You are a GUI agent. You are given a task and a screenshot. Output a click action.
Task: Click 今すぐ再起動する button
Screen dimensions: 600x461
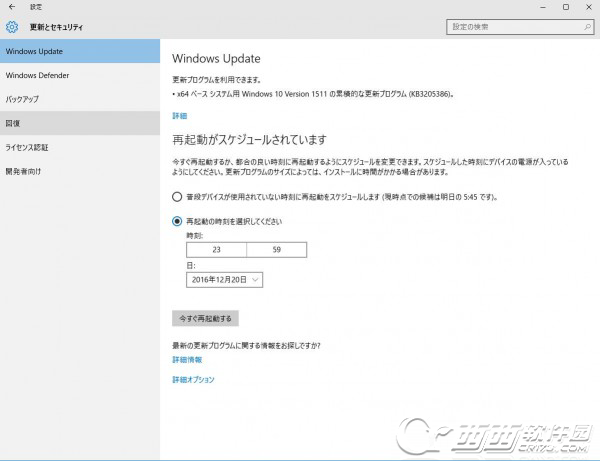pos(205,318)
